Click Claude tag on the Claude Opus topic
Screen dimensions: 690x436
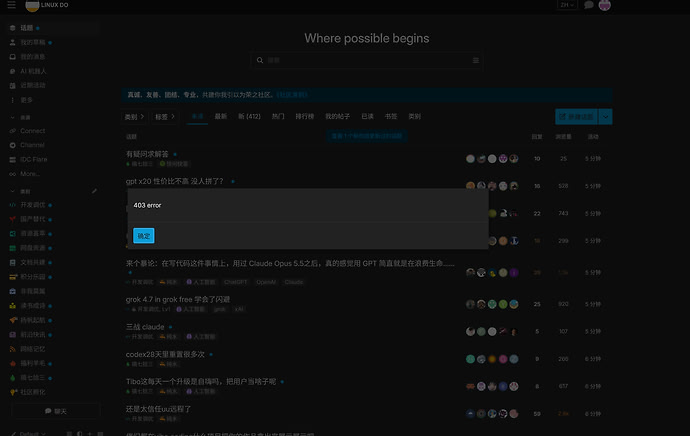click(294, 282)
